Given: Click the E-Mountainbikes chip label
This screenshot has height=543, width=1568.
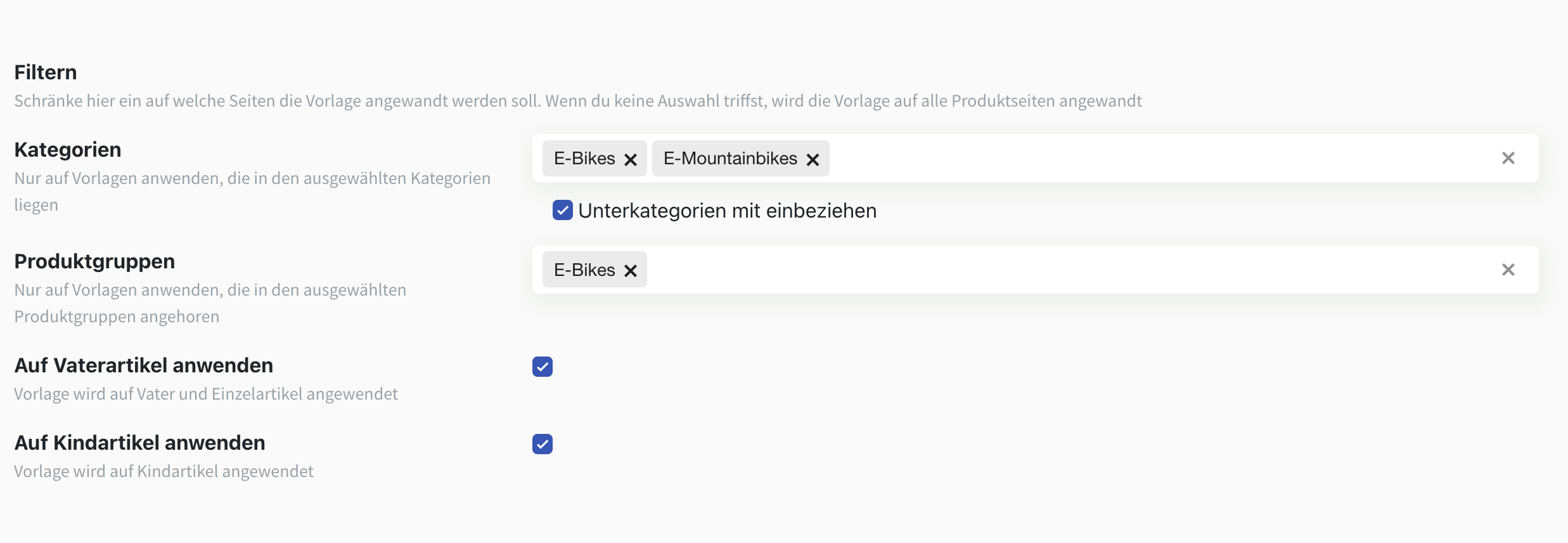Looking at the screenshot, I should tap(730, 158).
